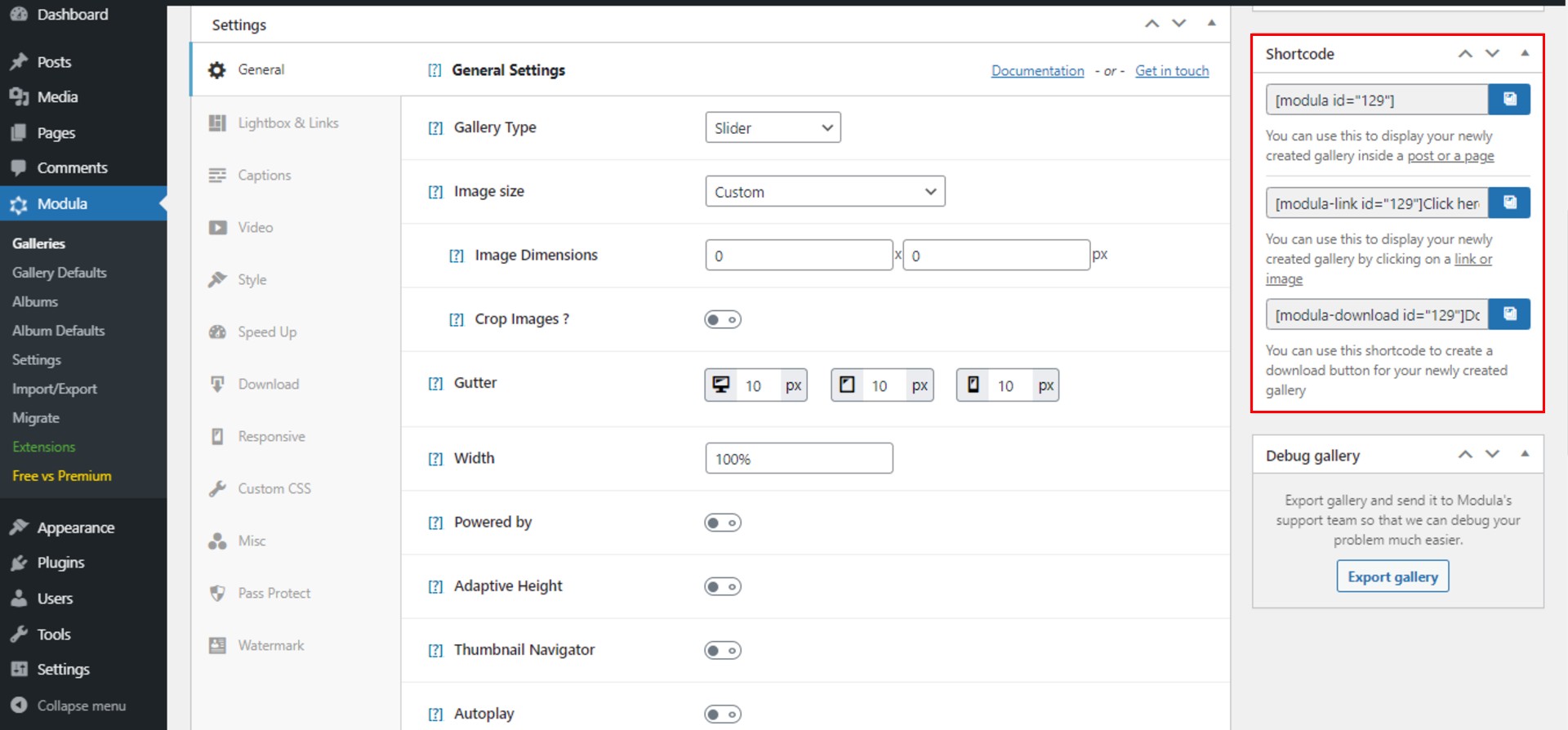Open the Image size dropdown
This screenshot has height=730, width=1568.
825,192
